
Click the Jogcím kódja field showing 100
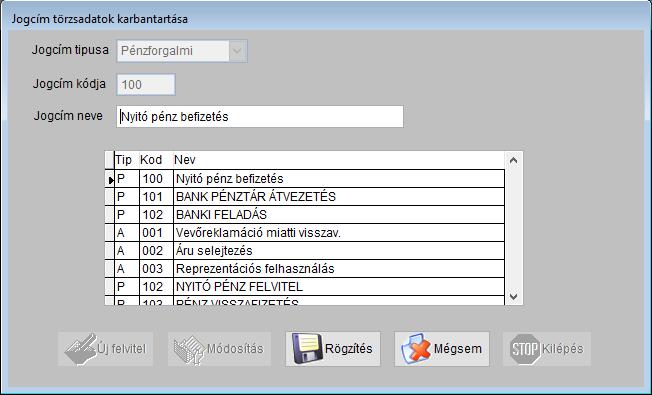tap(146, 85)
